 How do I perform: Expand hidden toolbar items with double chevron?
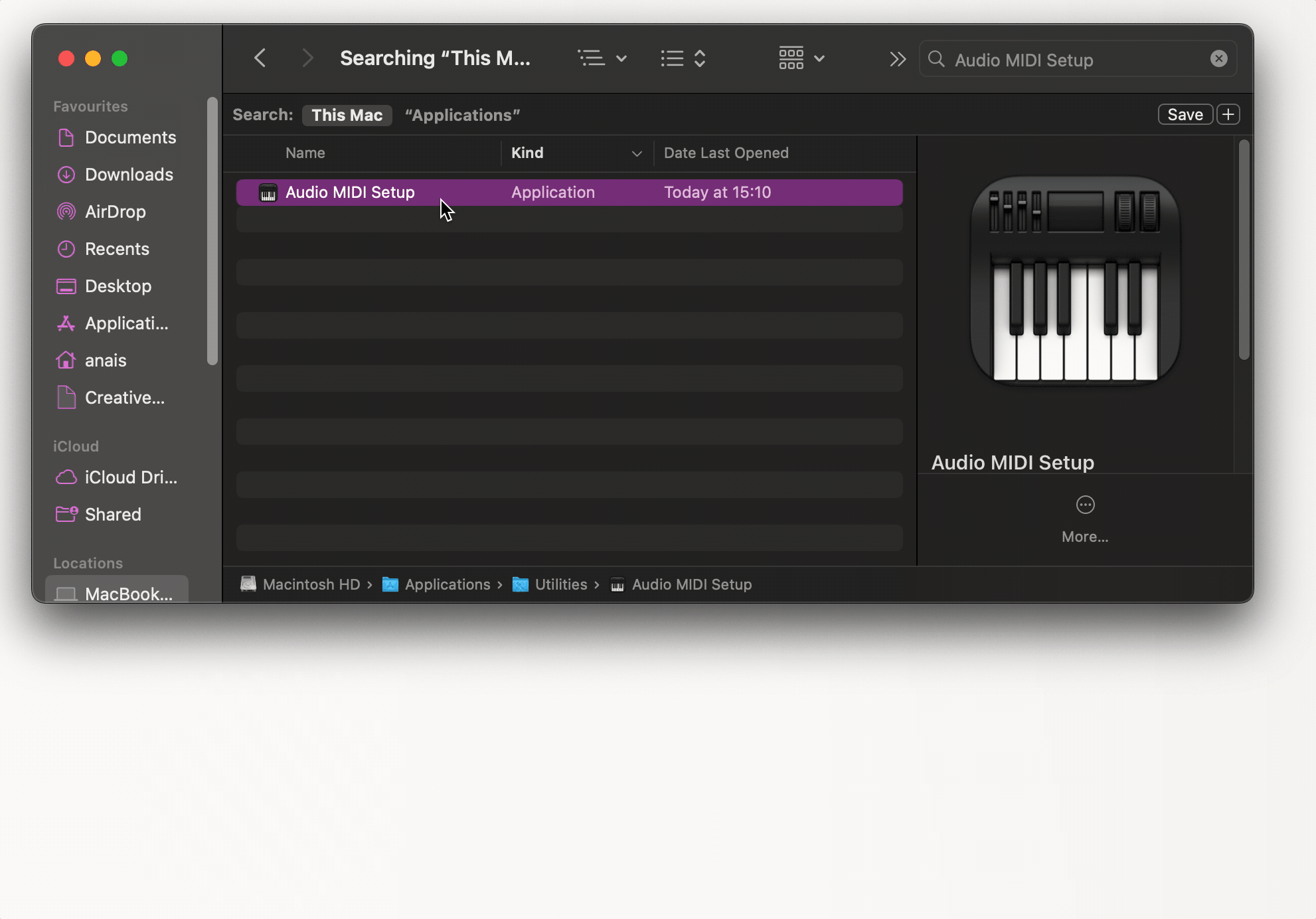tap(897, 59)
